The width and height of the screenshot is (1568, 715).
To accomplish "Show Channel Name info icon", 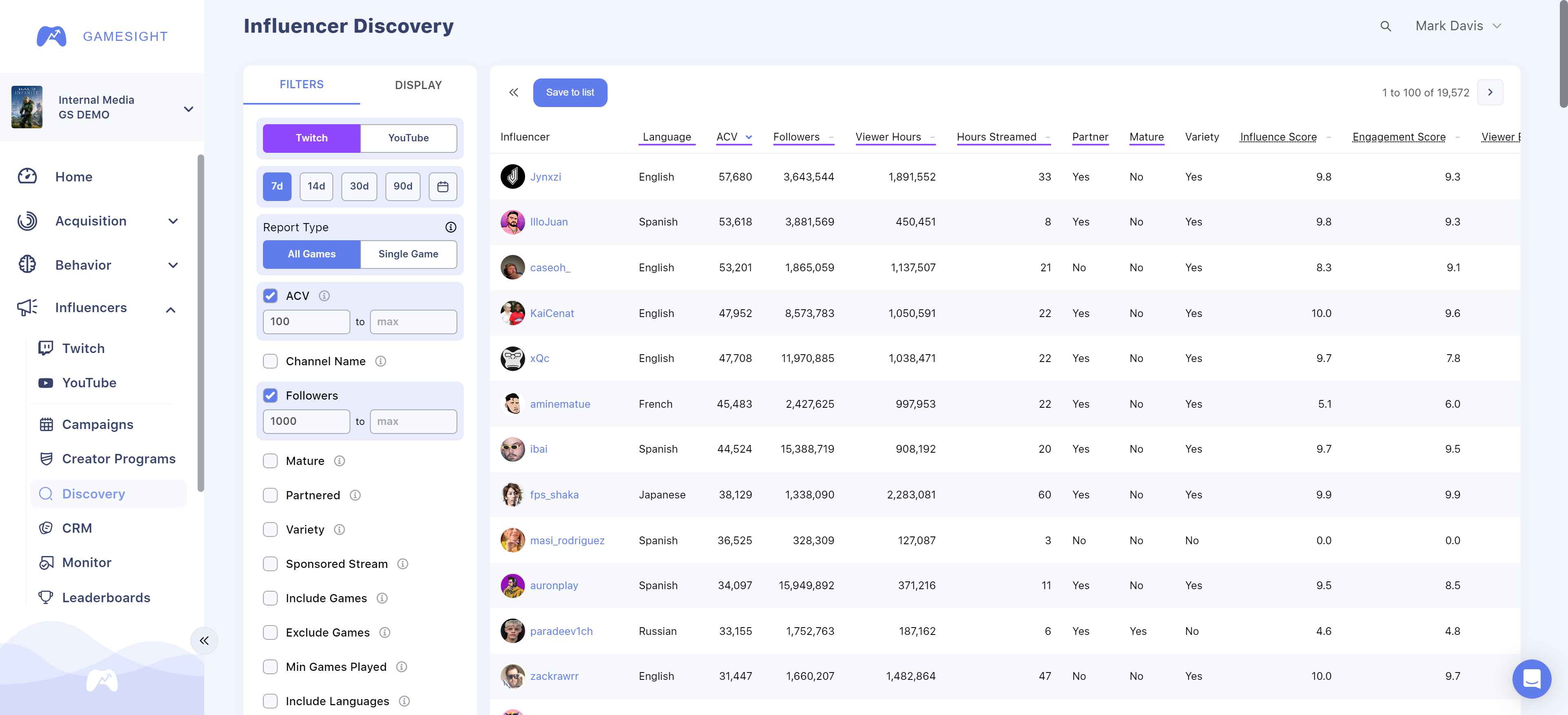I will 381,361.
